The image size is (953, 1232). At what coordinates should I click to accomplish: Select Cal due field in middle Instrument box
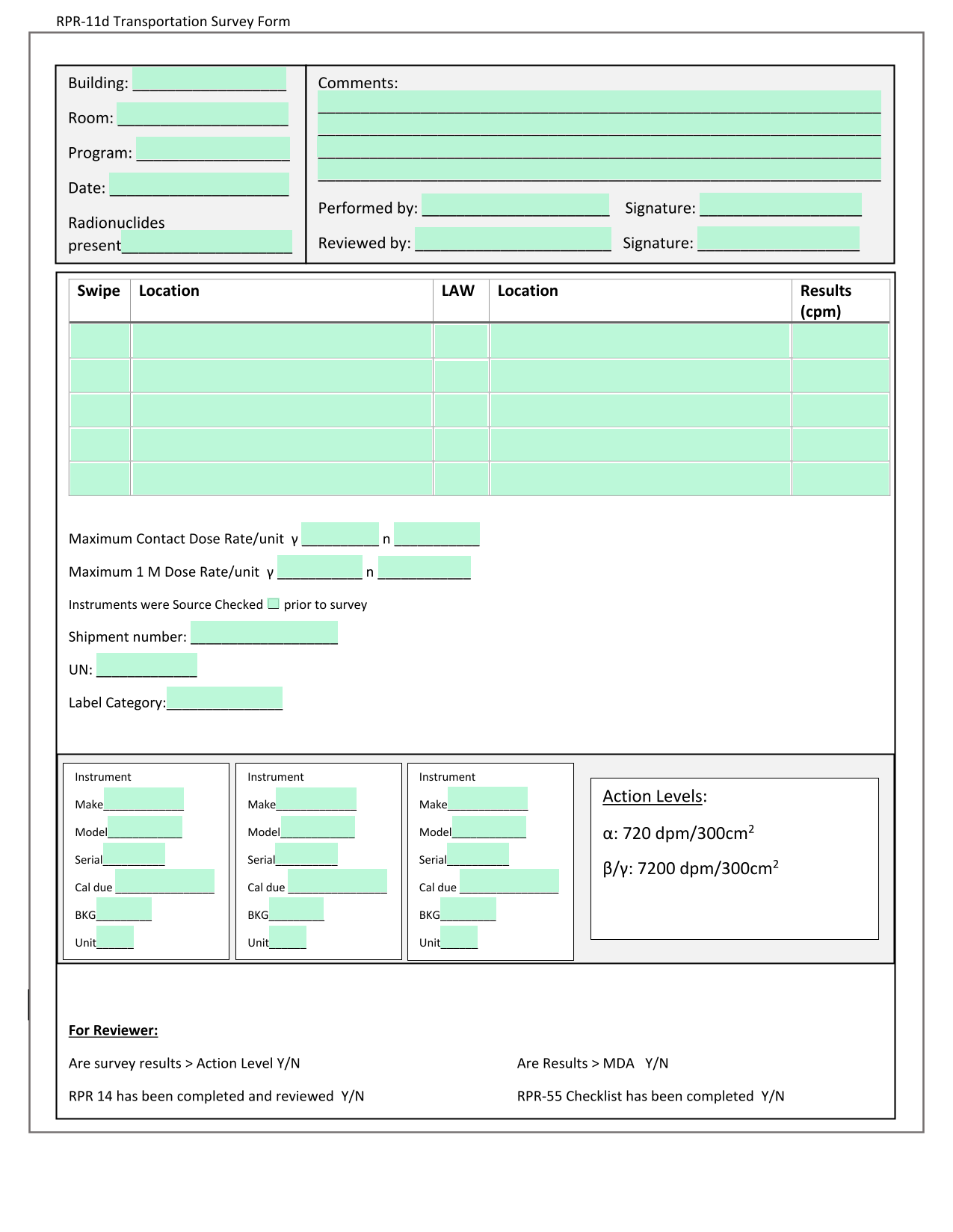[337, 882]
